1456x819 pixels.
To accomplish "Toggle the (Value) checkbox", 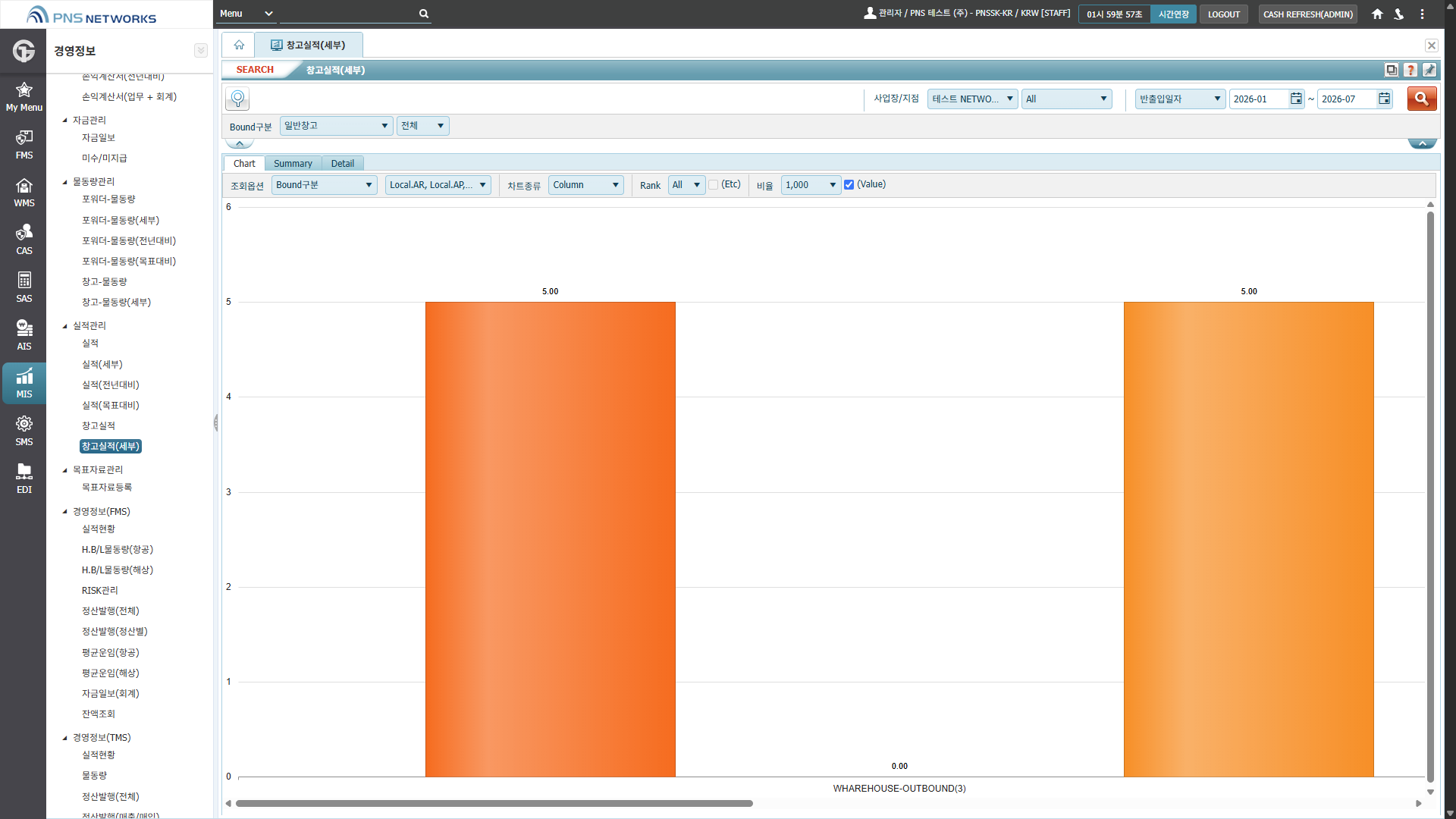I will tap(849, 185).
